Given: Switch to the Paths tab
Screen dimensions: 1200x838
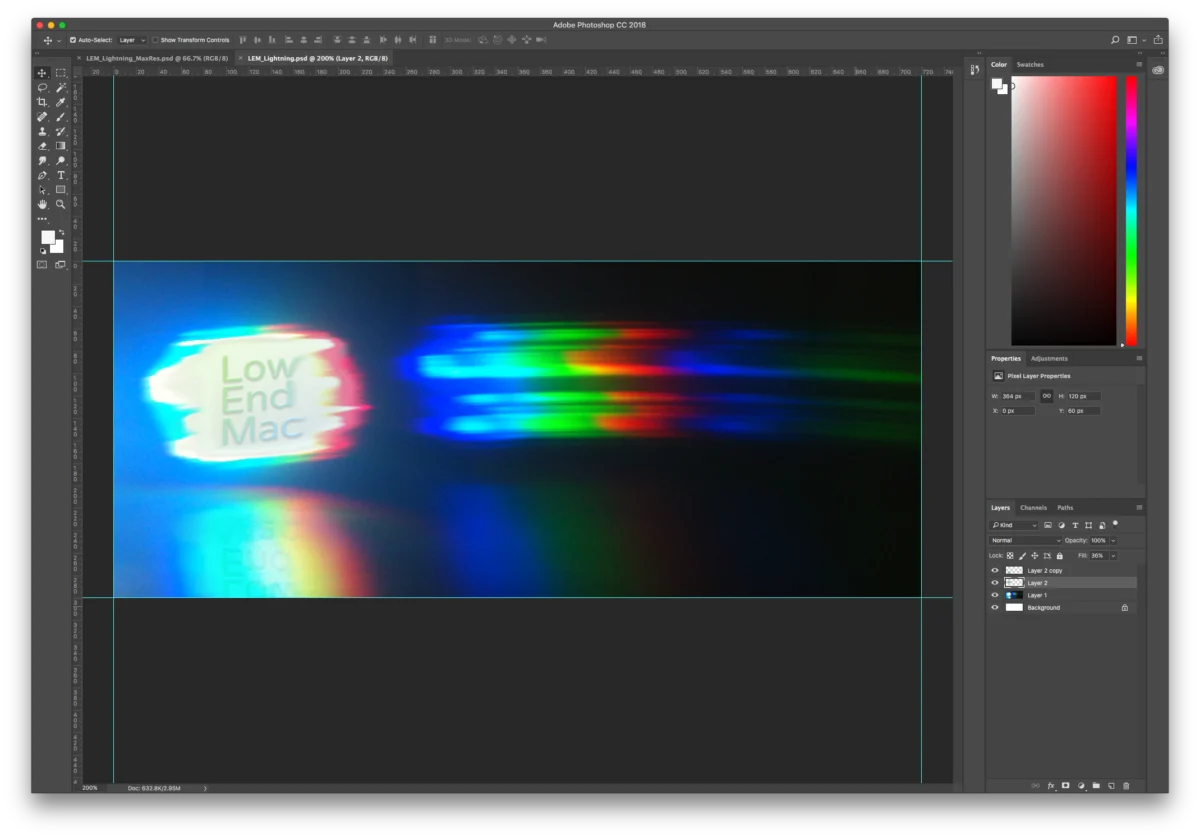Looking at the screenshot, I should click(1065, 507).
